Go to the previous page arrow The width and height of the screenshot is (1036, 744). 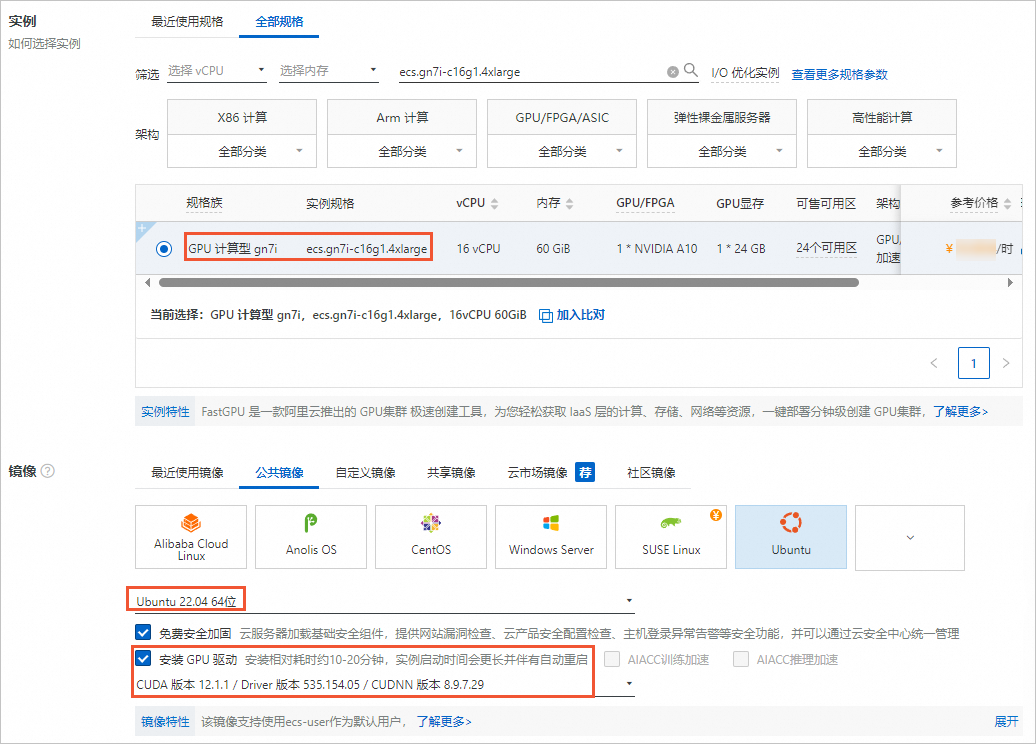click(934, 363)
